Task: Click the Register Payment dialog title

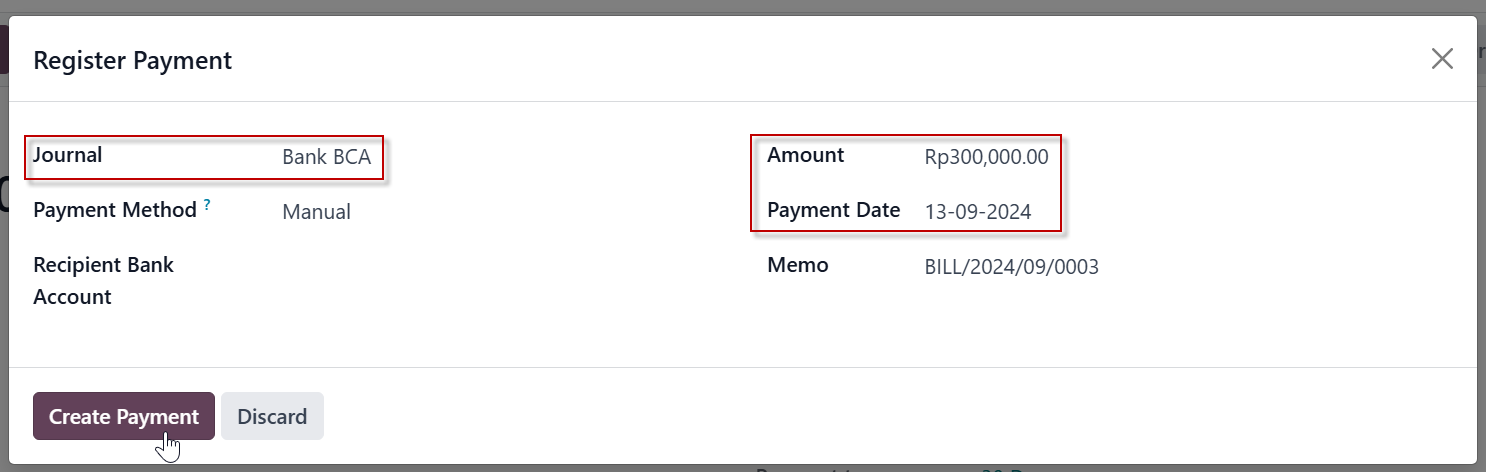Action: click(x=133, y=60)
